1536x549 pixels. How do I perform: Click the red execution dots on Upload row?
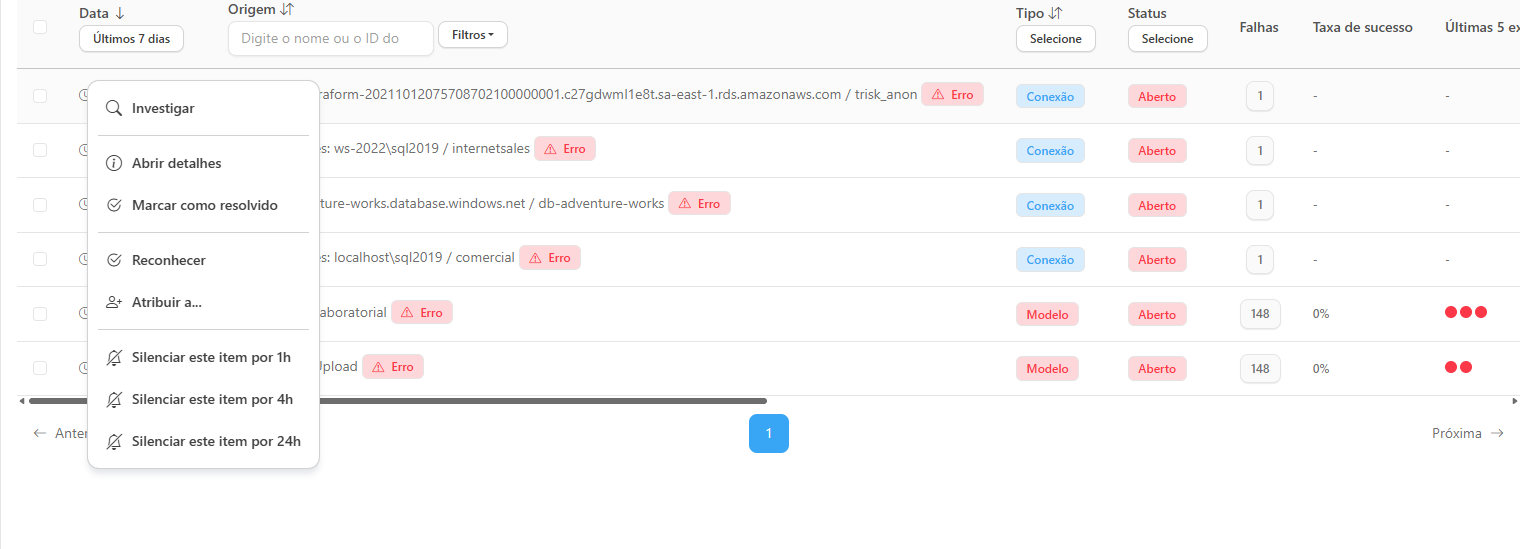click(1458, 367)
